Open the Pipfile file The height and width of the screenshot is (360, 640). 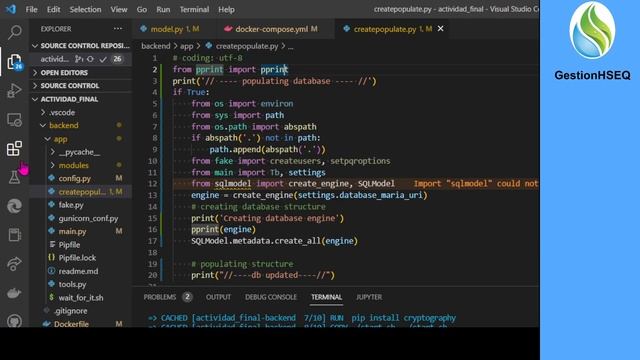69,244
